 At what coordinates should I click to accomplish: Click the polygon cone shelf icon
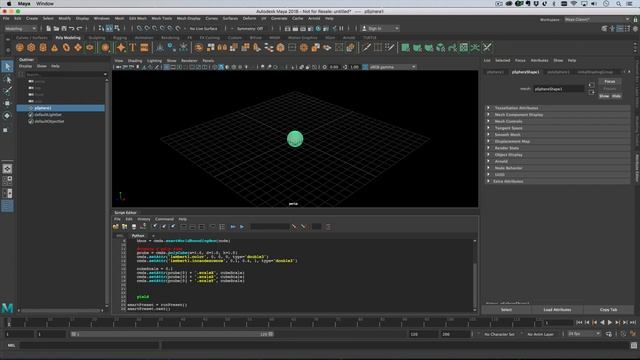pyautogui.click(x=54, y=47)
